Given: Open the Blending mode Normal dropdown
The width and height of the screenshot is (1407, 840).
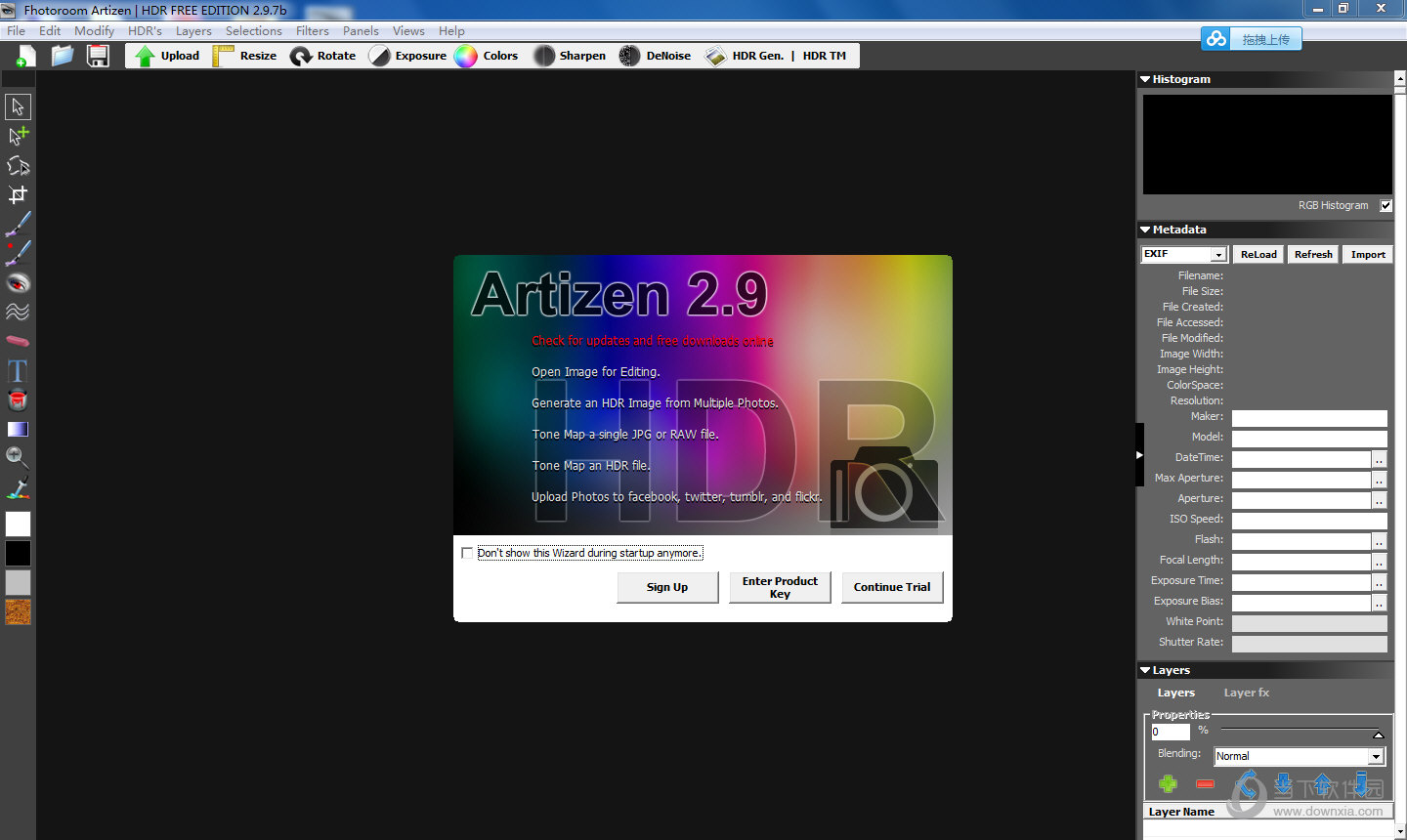Looking at the screenshot, I should pyautogui.click(x=1299, y=756).
